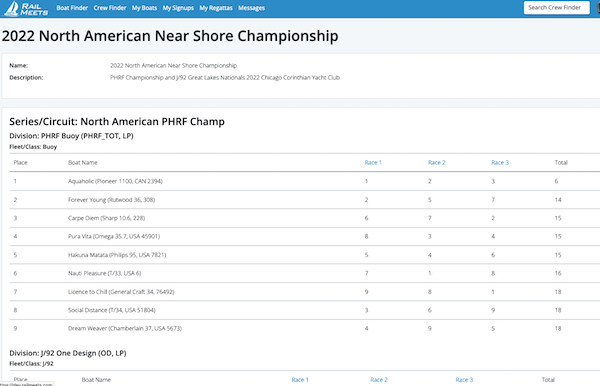This screenshot has height=386, width=600.
Task: Open Race 2 link in J/92 table
Action: (379, 380)
